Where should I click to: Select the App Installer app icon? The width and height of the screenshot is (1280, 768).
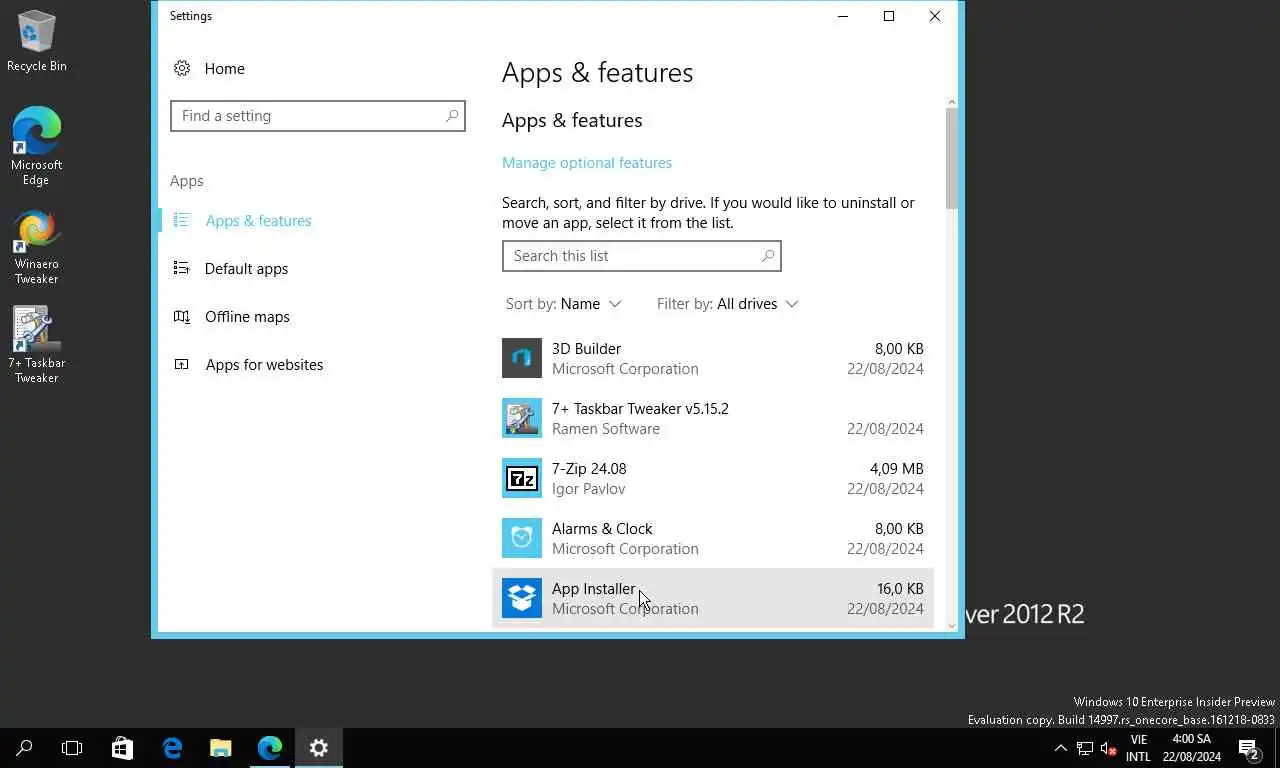click(x=522, y=598)
